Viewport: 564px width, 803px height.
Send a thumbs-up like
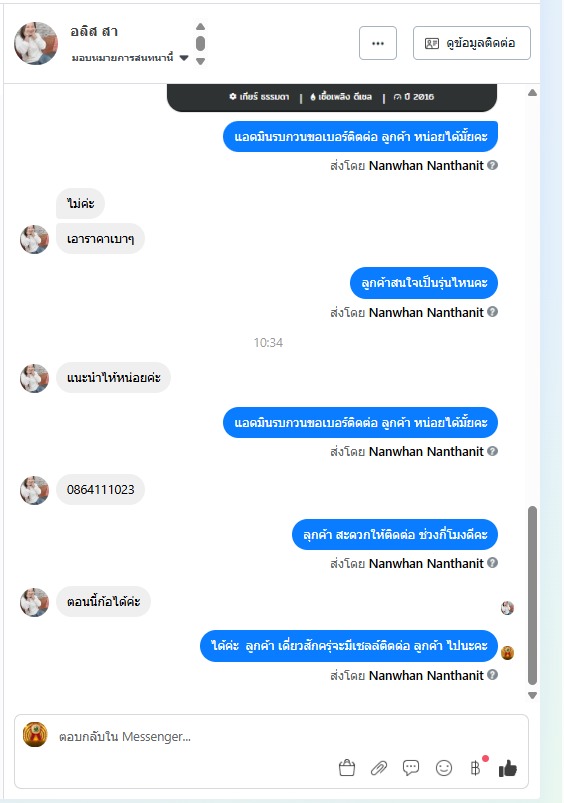(508, 768)
